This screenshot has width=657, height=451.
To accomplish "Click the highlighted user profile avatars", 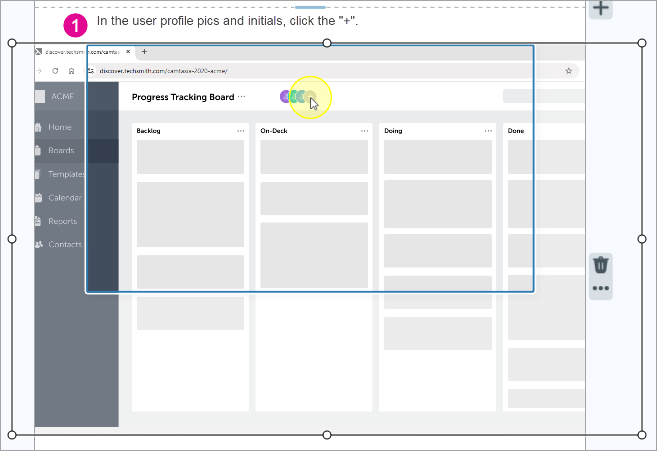I will [298, 97].
